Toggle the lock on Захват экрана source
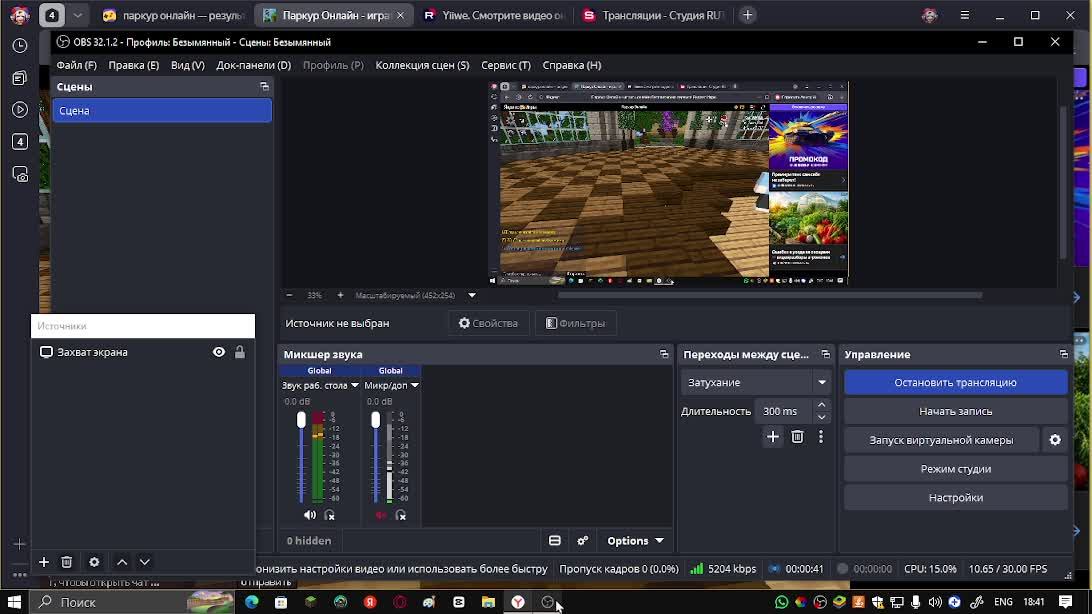This screenshot has height=614, width=1092. (x=240, y=352)
